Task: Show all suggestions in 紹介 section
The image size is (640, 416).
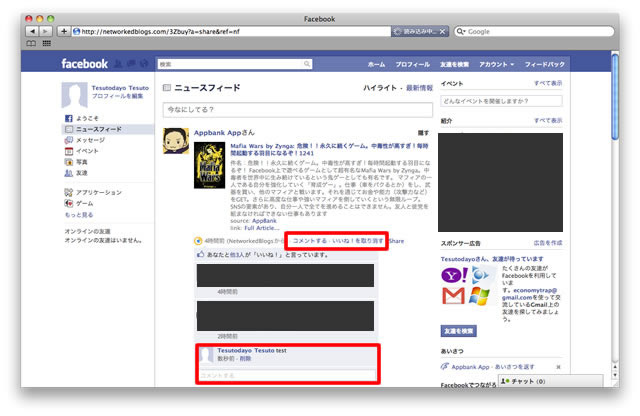Action: click(548, 120)
